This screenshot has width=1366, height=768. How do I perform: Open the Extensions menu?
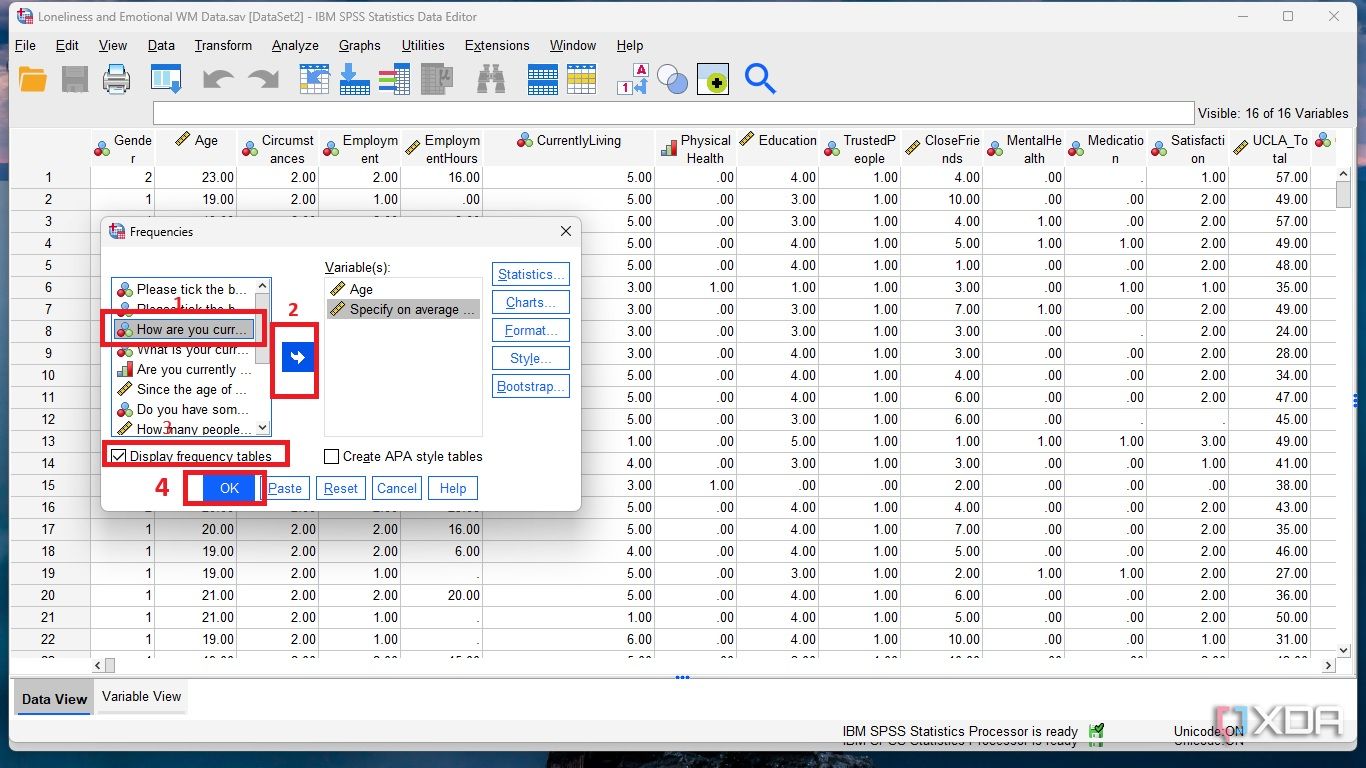point(497,45)
